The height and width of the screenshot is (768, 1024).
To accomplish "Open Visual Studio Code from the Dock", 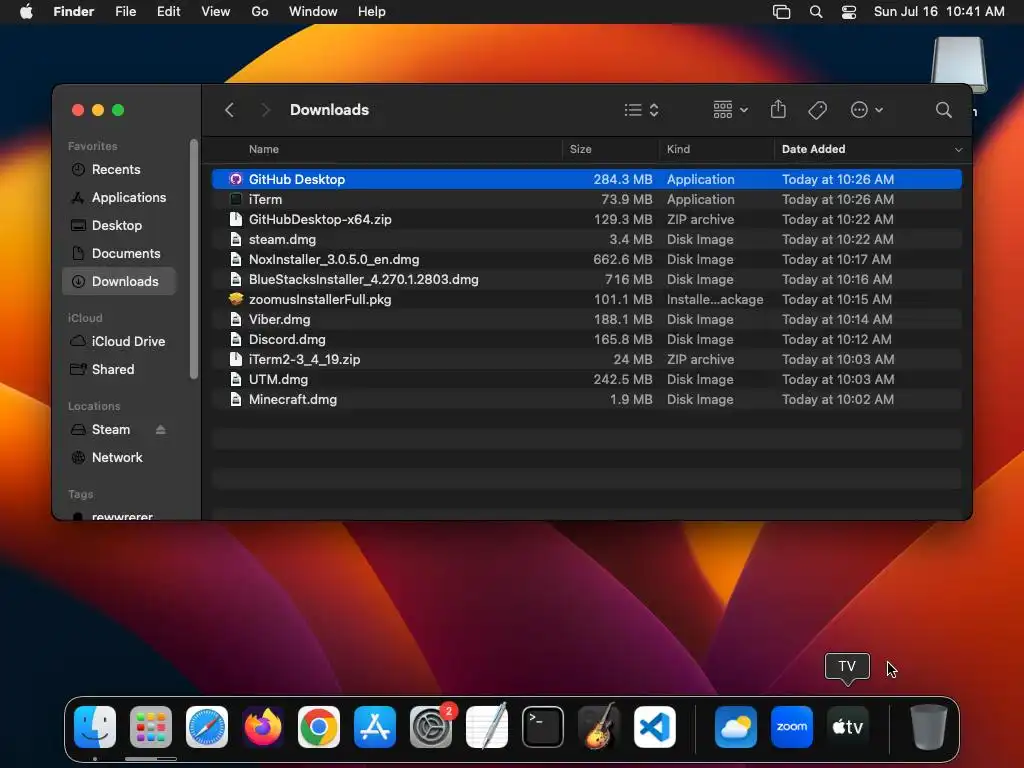I will [x=655, y=727].
